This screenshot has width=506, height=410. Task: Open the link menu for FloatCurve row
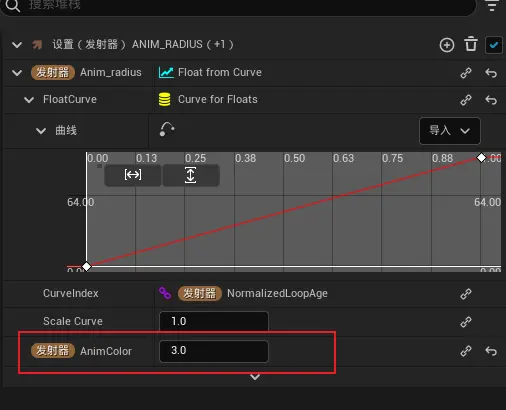tap(466, 100)
